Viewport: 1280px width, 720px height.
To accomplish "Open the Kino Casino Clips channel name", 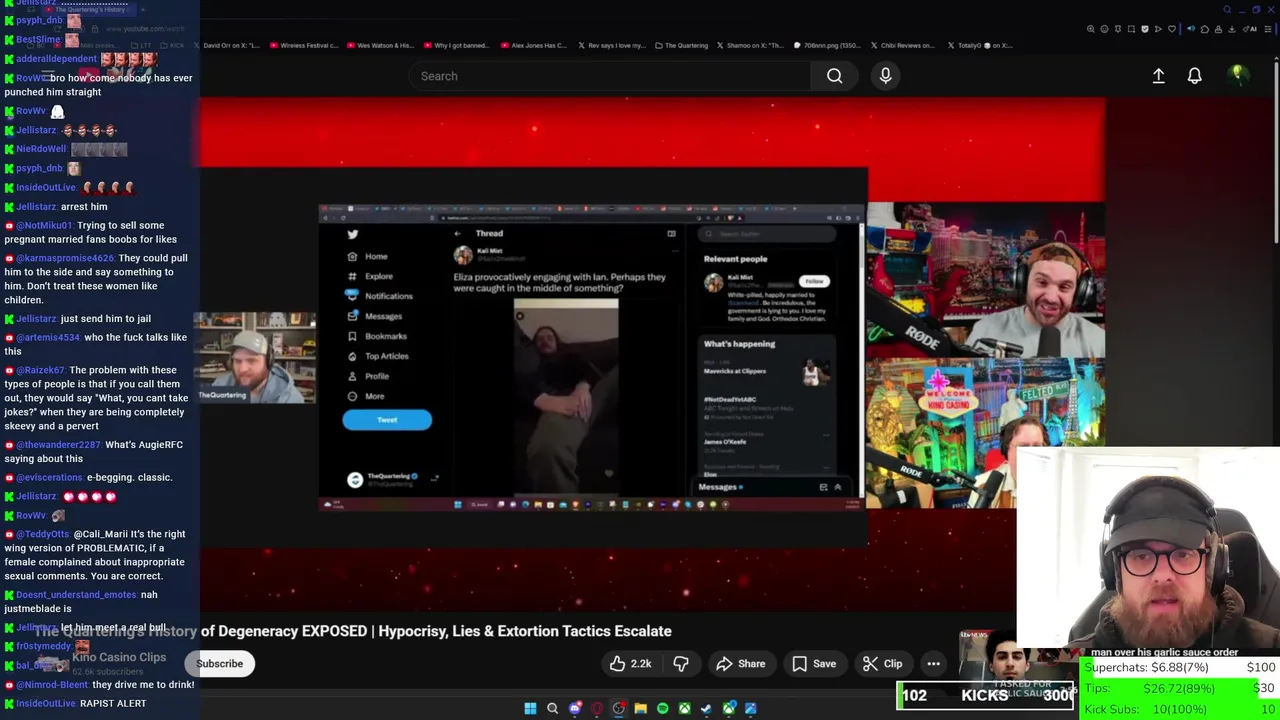I will point(119,657).
